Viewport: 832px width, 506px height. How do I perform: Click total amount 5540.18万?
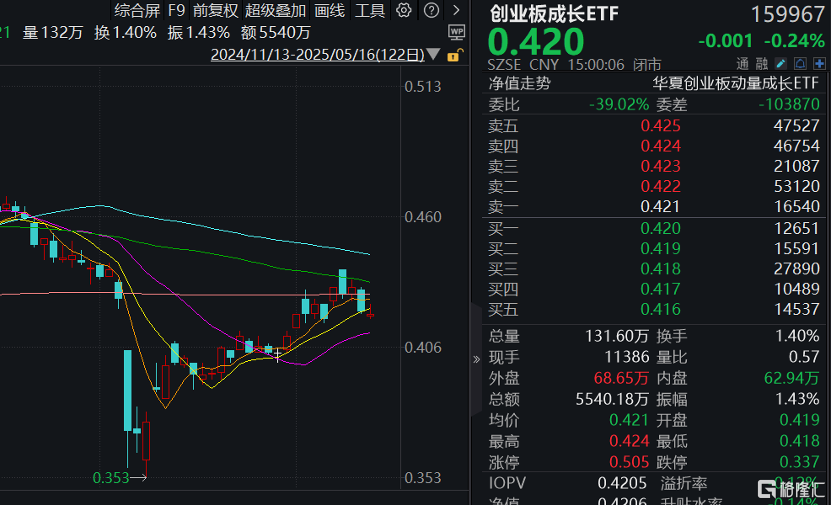[x=612, y=399]
